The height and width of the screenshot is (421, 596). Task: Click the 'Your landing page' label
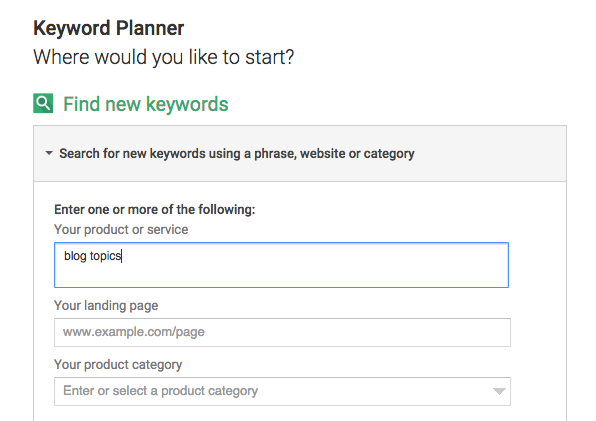click(x=106, y=305)
